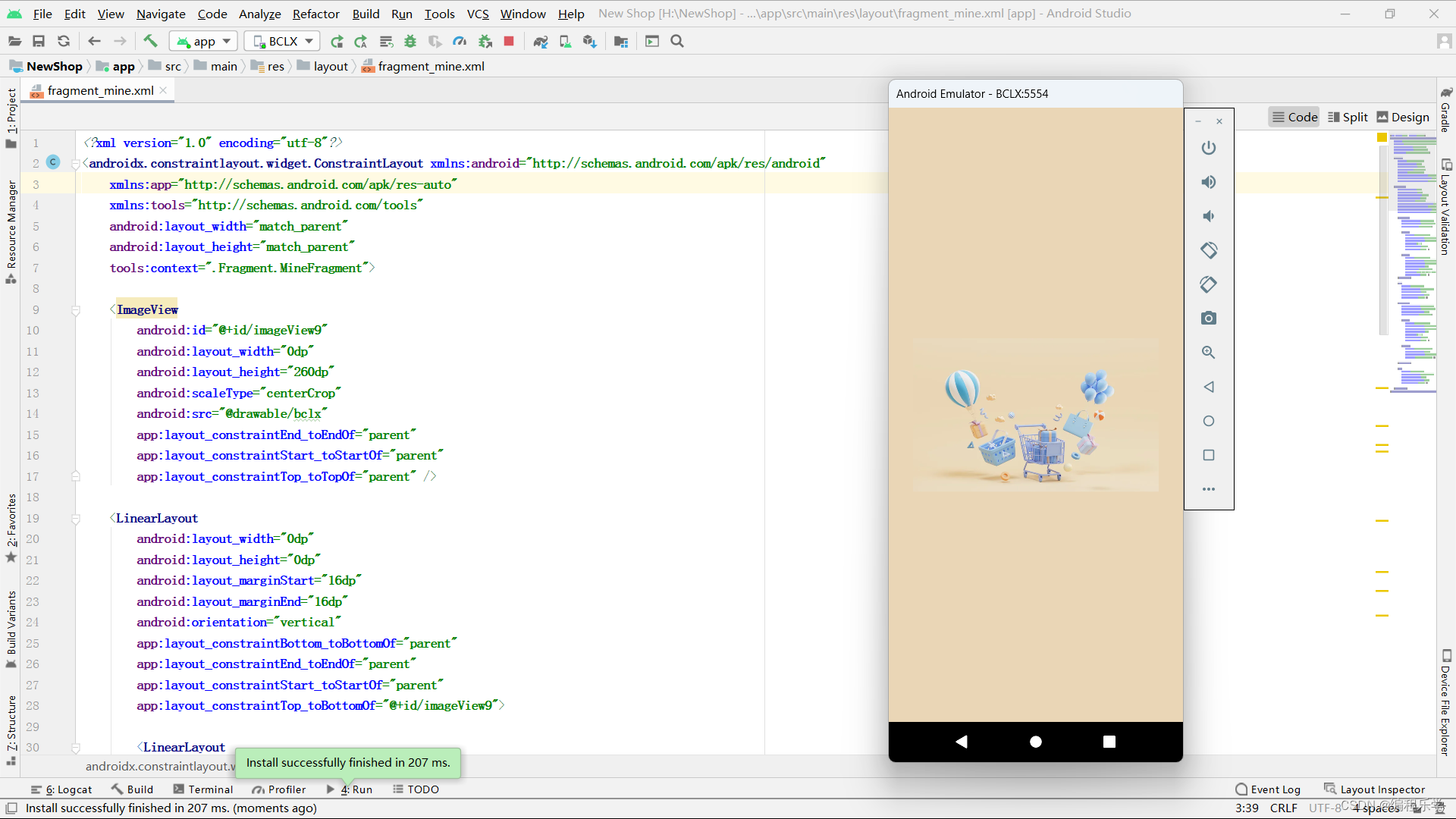Open emulator extended controls (three dots)

pyautogui.click(x=1209, y=489)
